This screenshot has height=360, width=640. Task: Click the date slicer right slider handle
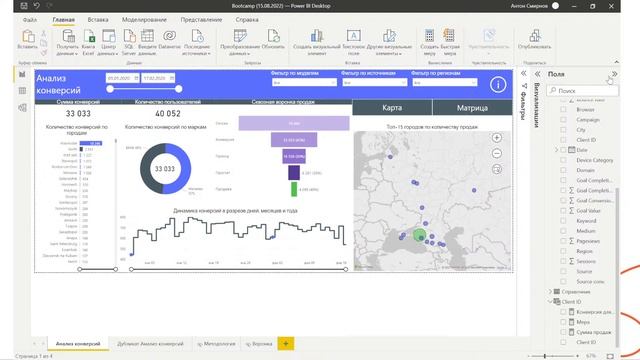click(x=178, y=89)
